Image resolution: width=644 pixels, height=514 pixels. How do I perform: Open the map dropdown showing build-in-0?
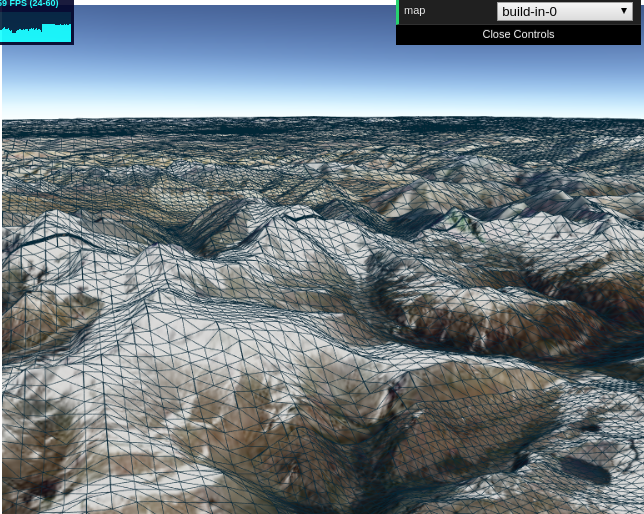[564, 11]
